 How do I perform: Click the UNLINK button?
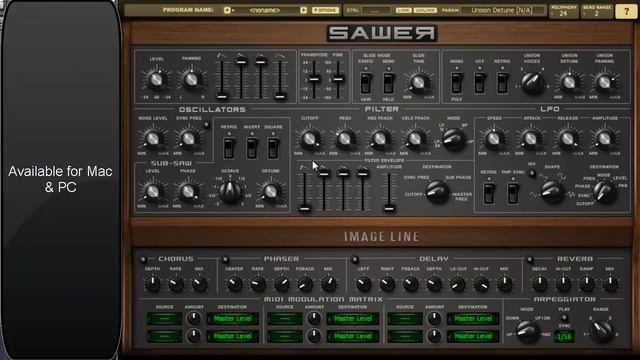[x=425, y=10]
